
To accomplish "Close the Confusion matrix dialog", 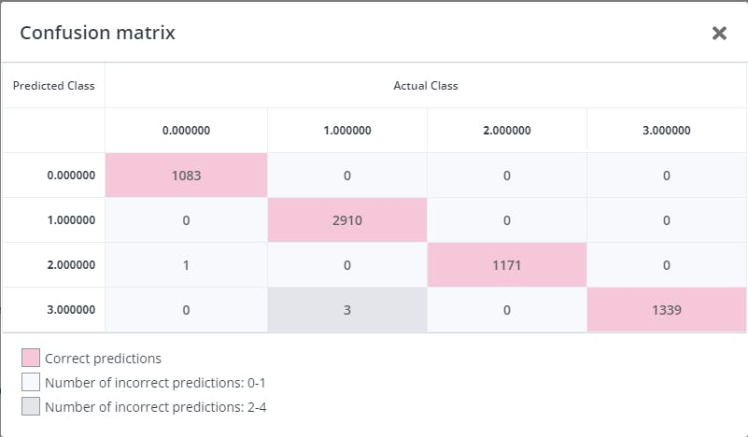I will (x=719, y=33).
